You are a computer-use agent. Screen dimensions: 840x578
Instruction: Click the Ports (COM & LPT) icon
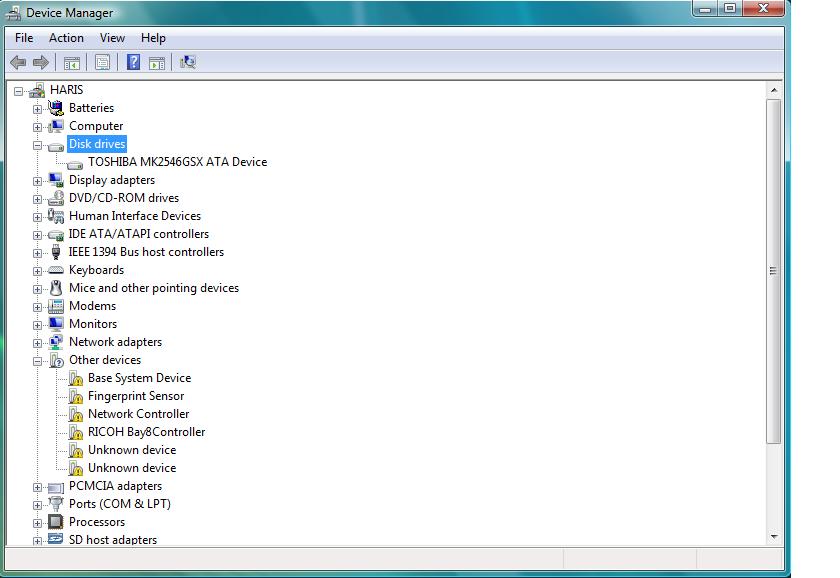click(56, 504)
